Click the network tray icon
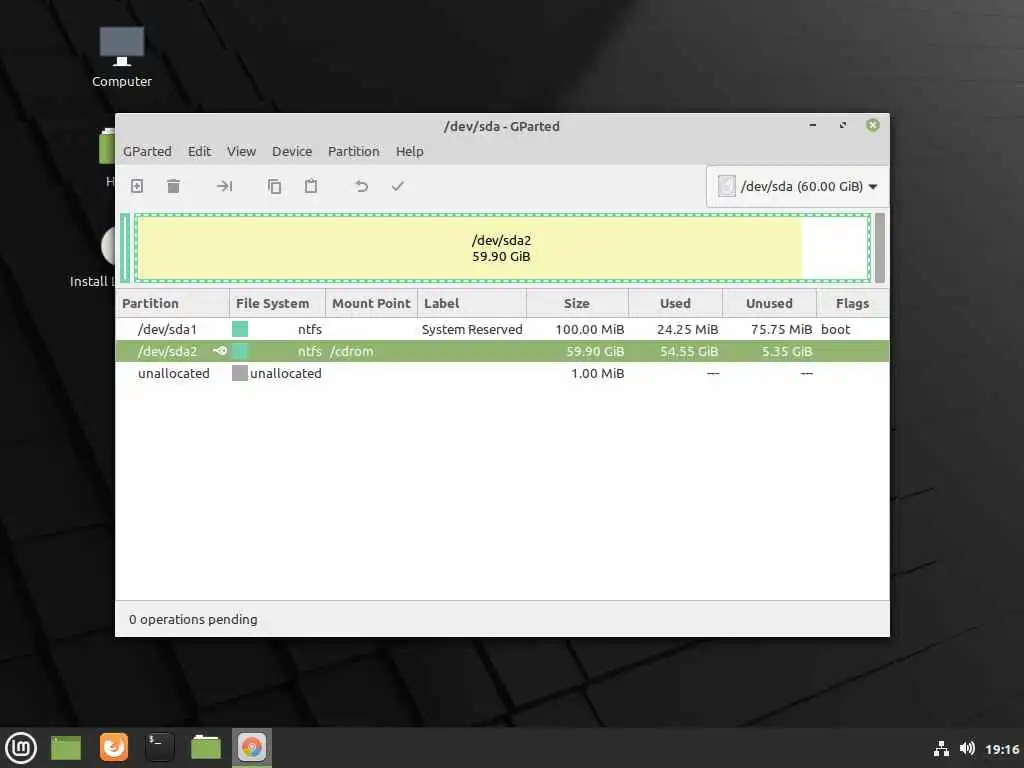1024x768 pixels. [x=941, y=748]
